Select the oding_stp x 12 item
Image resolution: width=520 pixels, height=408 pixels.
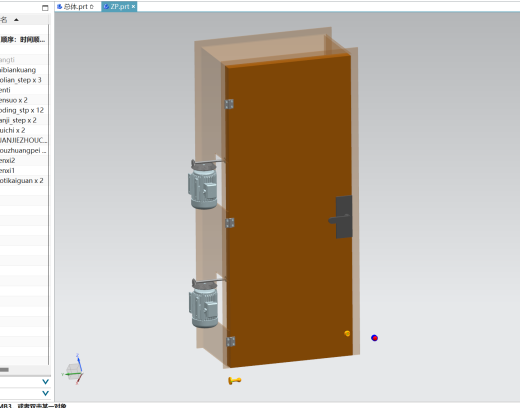pos(24,110)
